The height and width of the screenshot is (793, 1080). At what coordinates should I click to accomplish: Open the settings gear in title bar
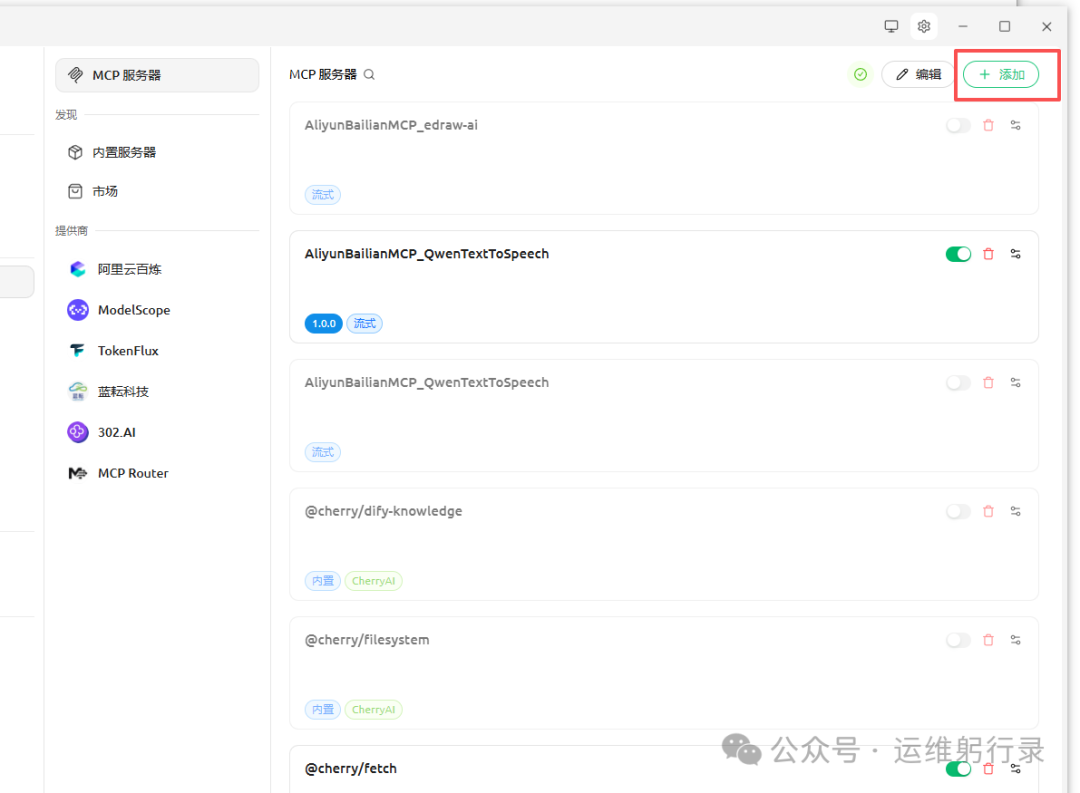pos(923,26)
